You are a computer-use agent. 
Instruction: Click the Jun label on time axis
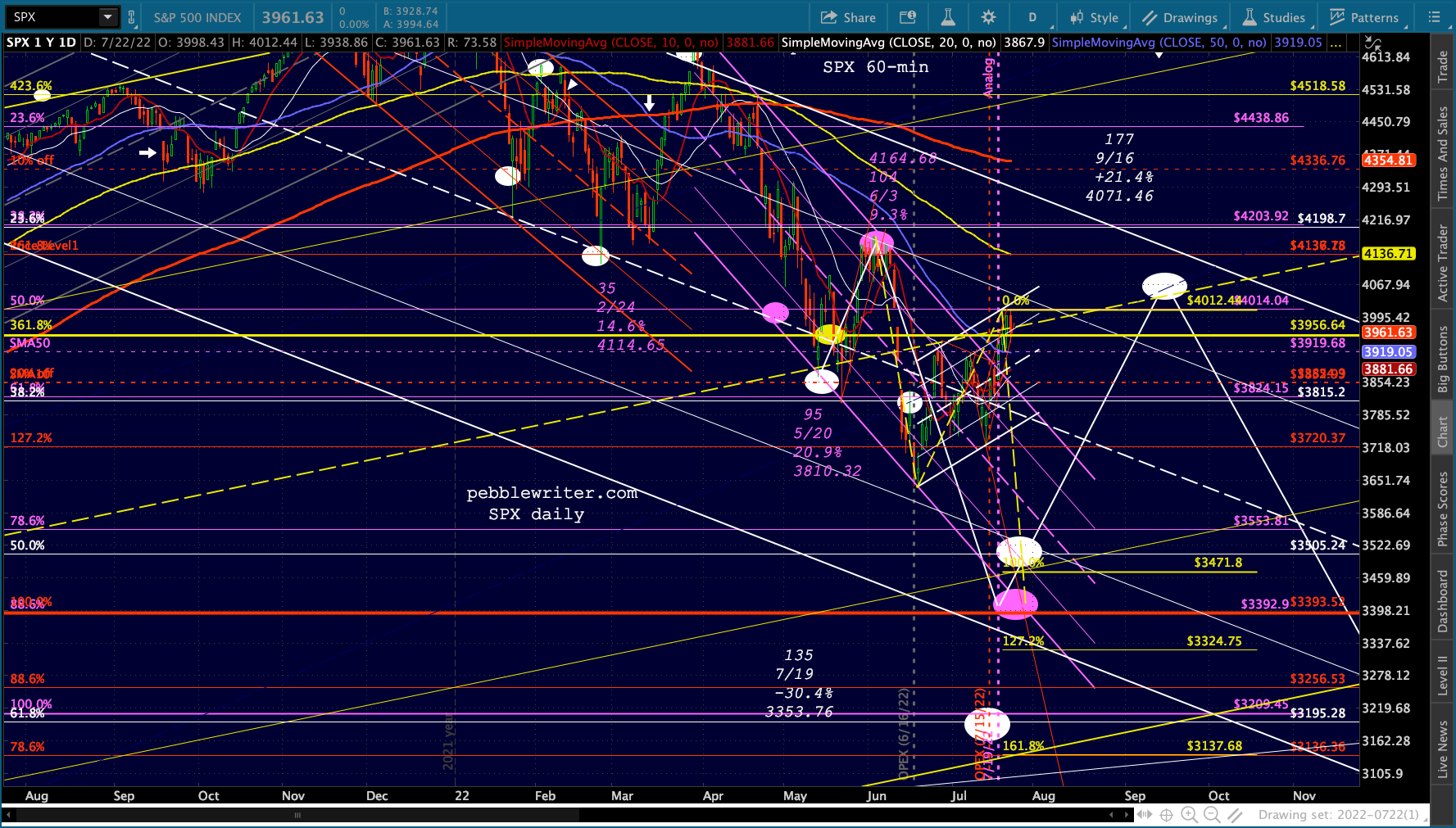(x=876, y=796)
